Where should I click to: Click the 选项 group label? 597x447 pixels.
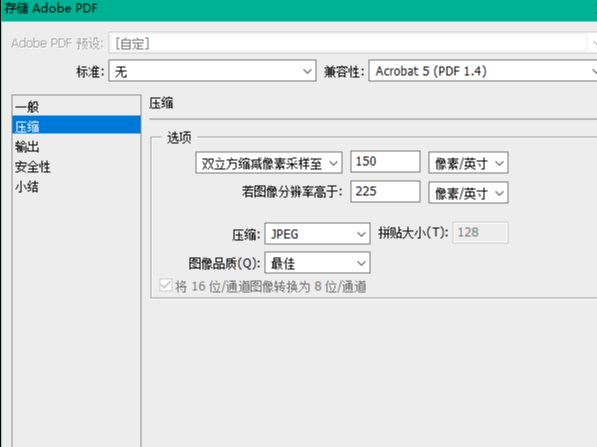point(179,137)
